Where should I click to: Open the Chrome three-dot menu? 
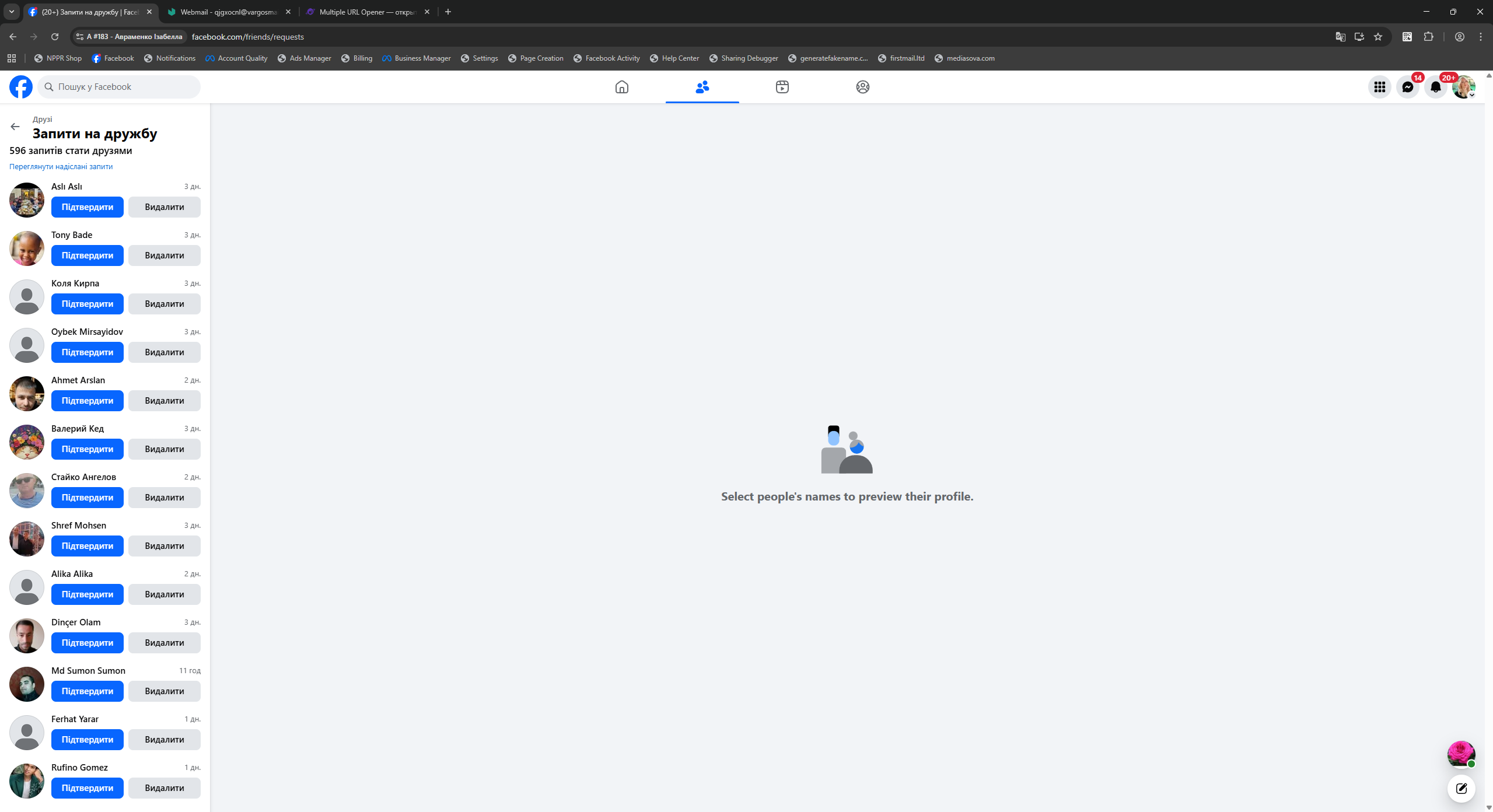[x=1480, y=37]
